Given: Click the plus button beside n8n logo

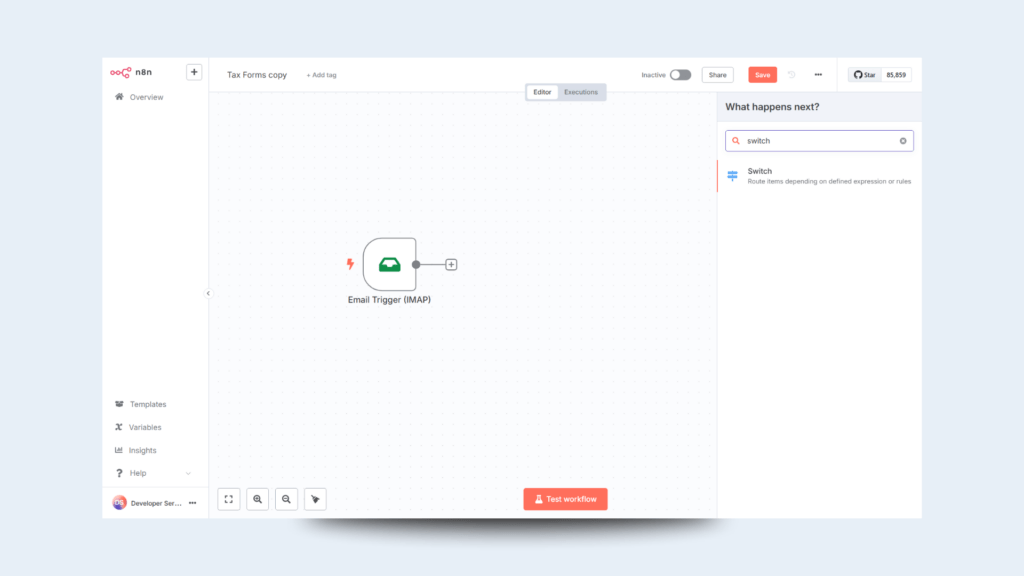Looking at the screenshot, I should (x=194, y=72).
